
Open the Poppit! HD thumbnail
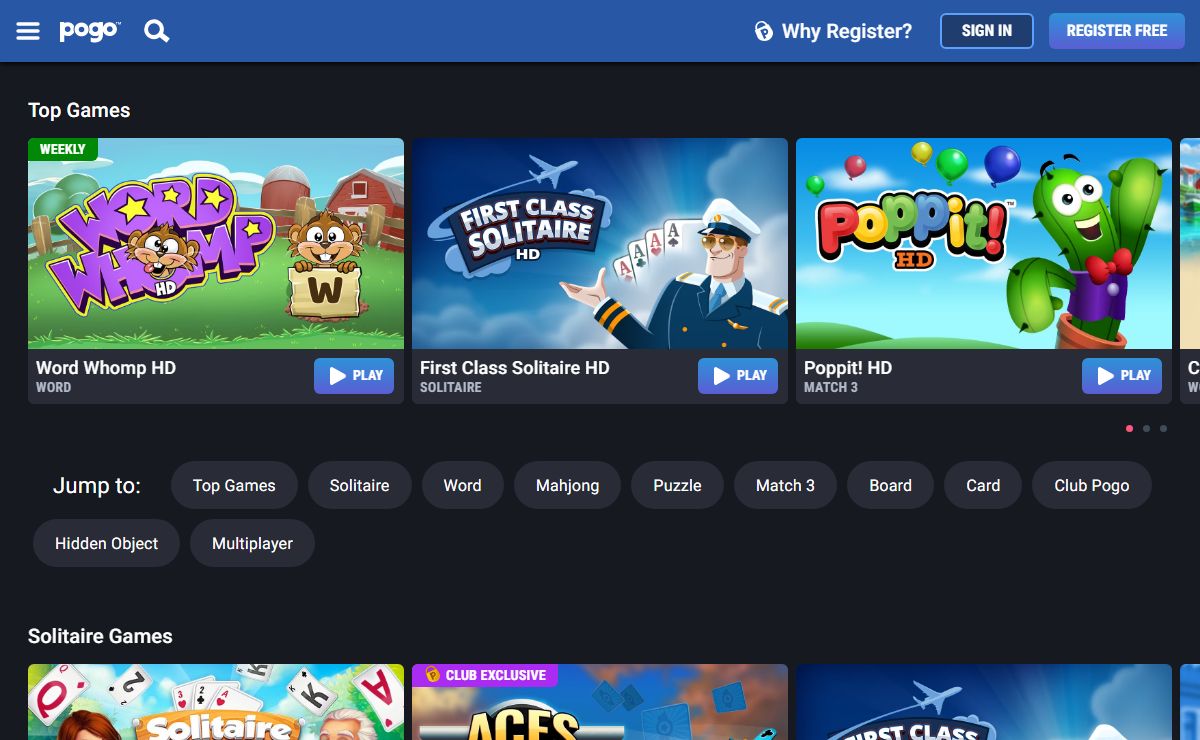[984, 243]
